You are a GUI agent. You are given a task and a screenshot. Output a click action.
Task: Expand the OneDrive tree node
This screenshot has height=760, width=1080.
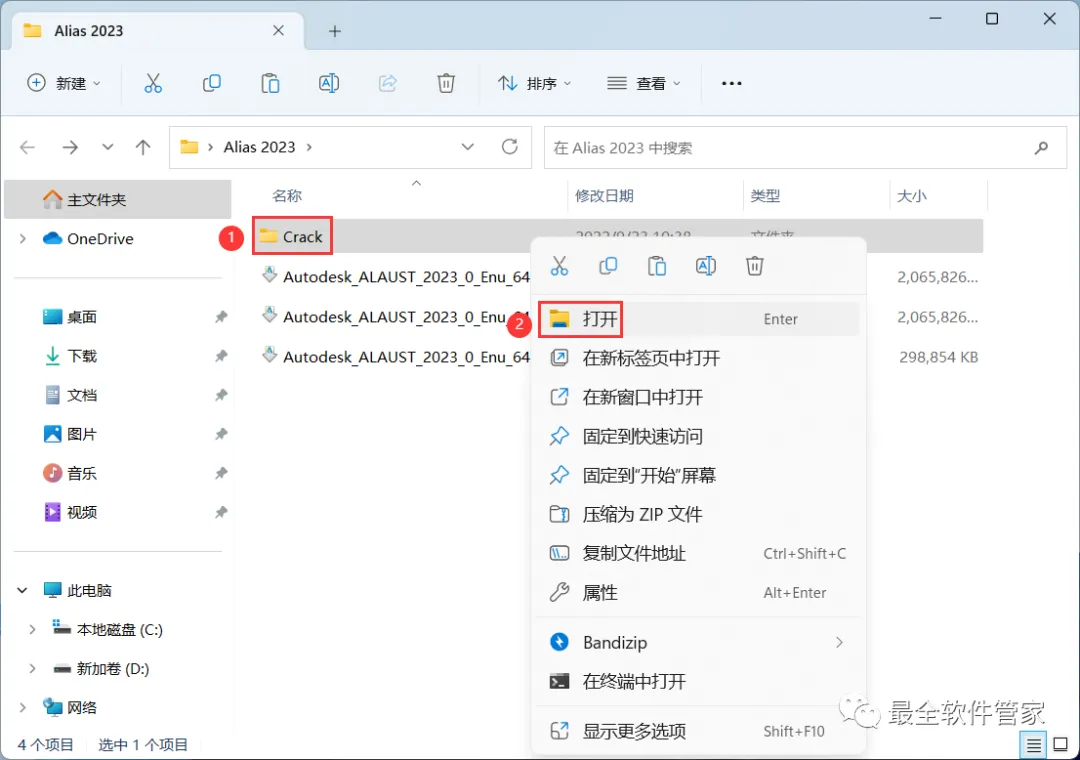coord(23,239)
